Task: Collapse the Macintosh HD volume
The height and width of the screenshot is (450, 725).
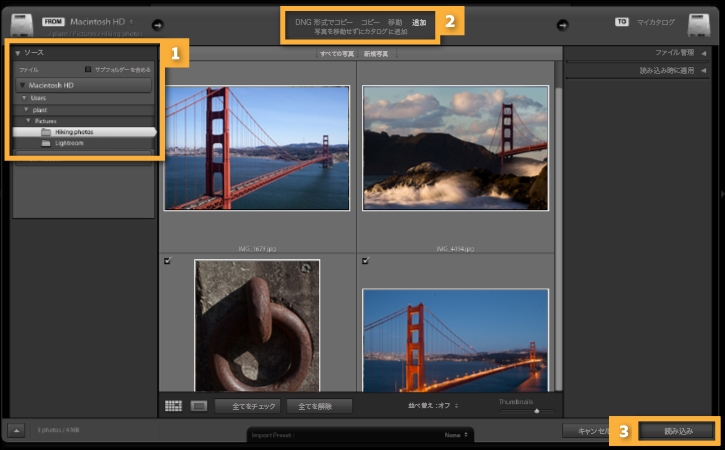Action: pyautogui.click(x=22, y=86)
